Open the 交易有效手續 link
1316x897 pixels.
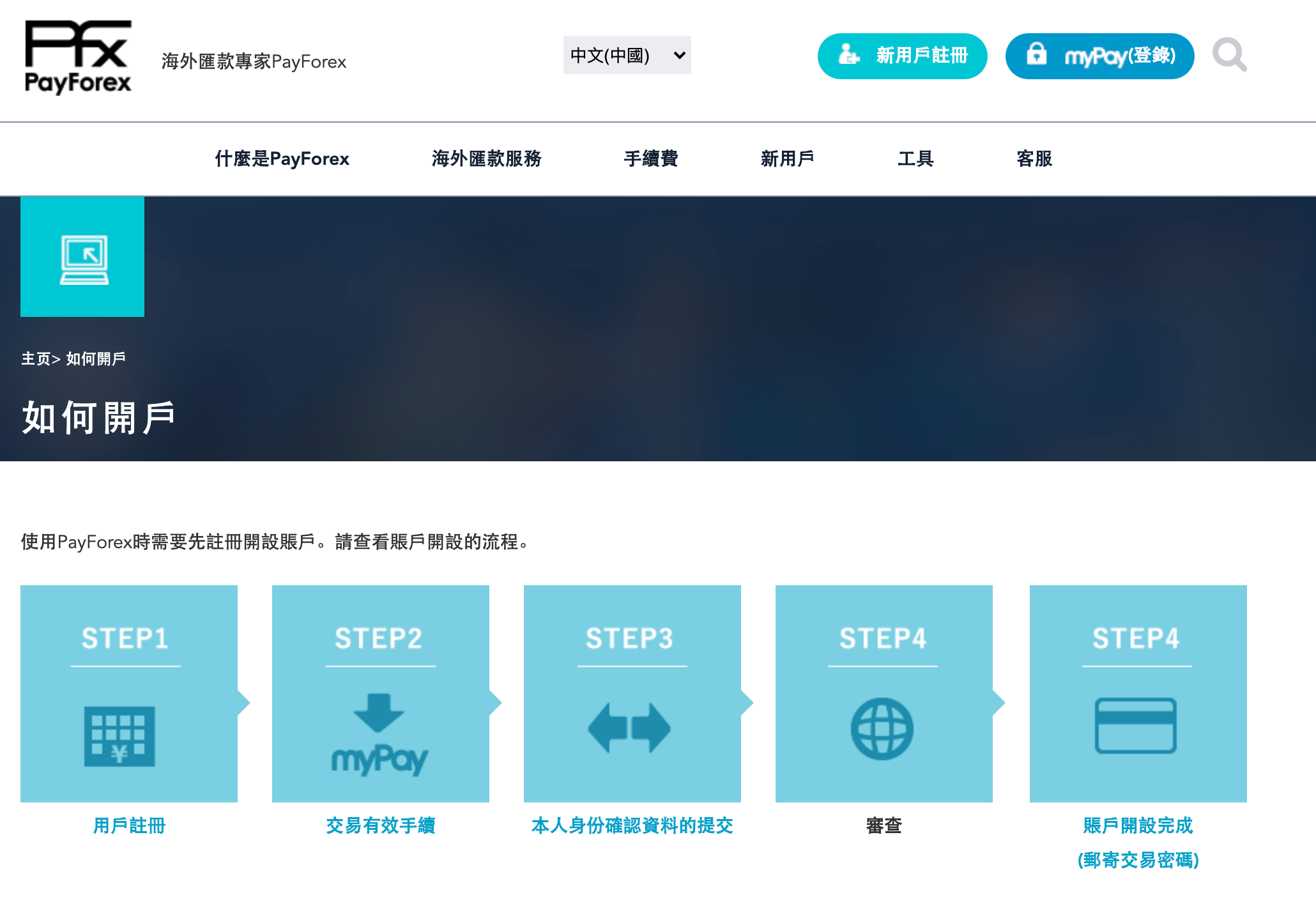pos(381,825)
